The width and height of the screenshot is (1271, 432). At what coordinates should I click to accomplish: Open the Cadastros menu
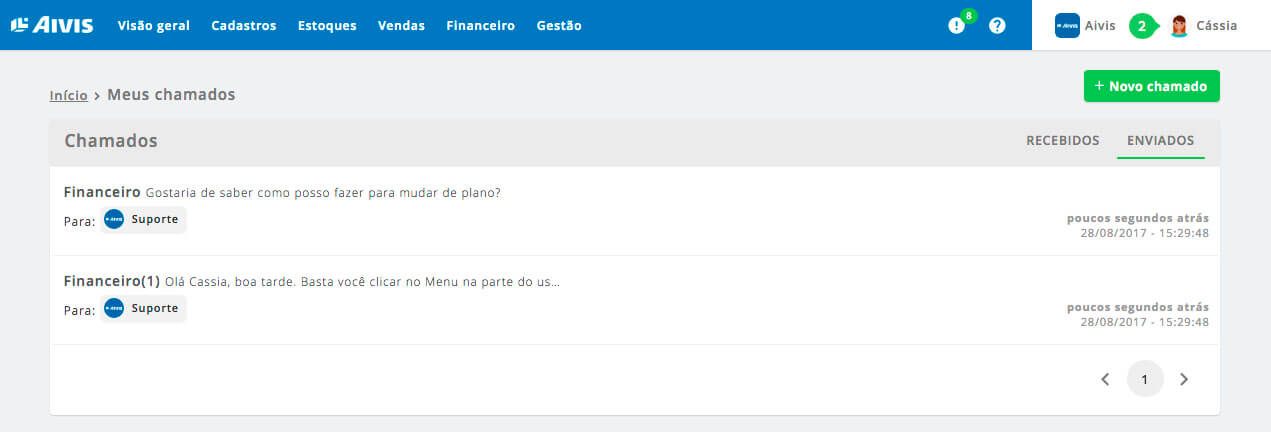point(244,26)
